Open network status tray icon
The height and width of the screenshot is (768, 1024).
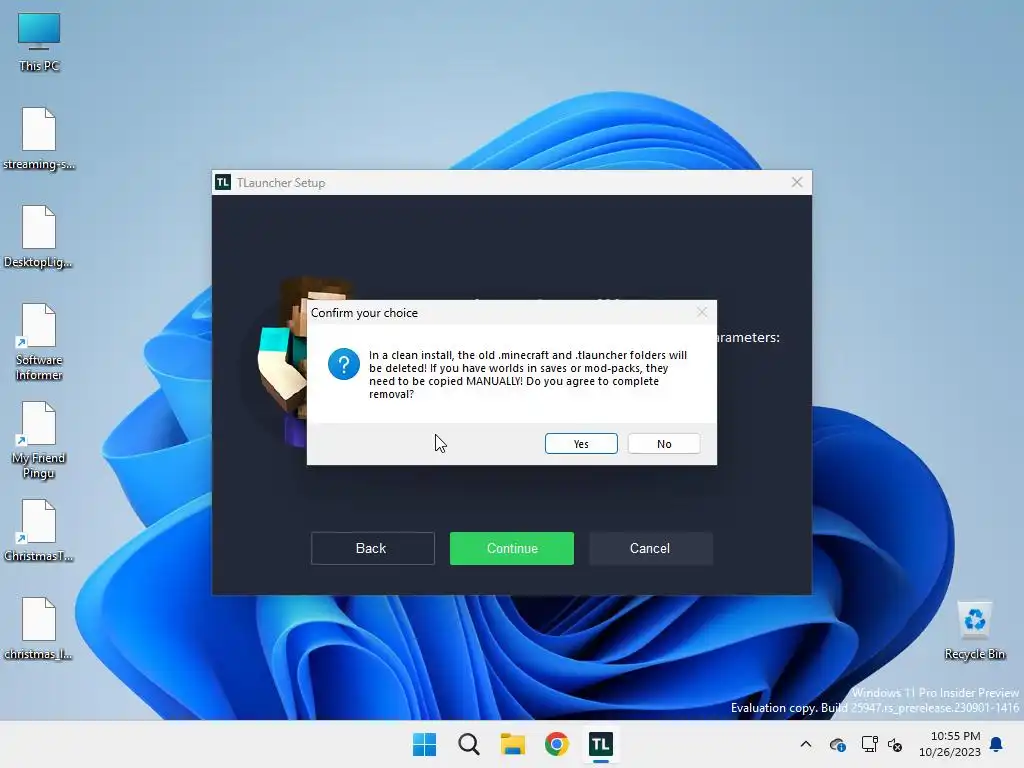click(x=869, y=744)
